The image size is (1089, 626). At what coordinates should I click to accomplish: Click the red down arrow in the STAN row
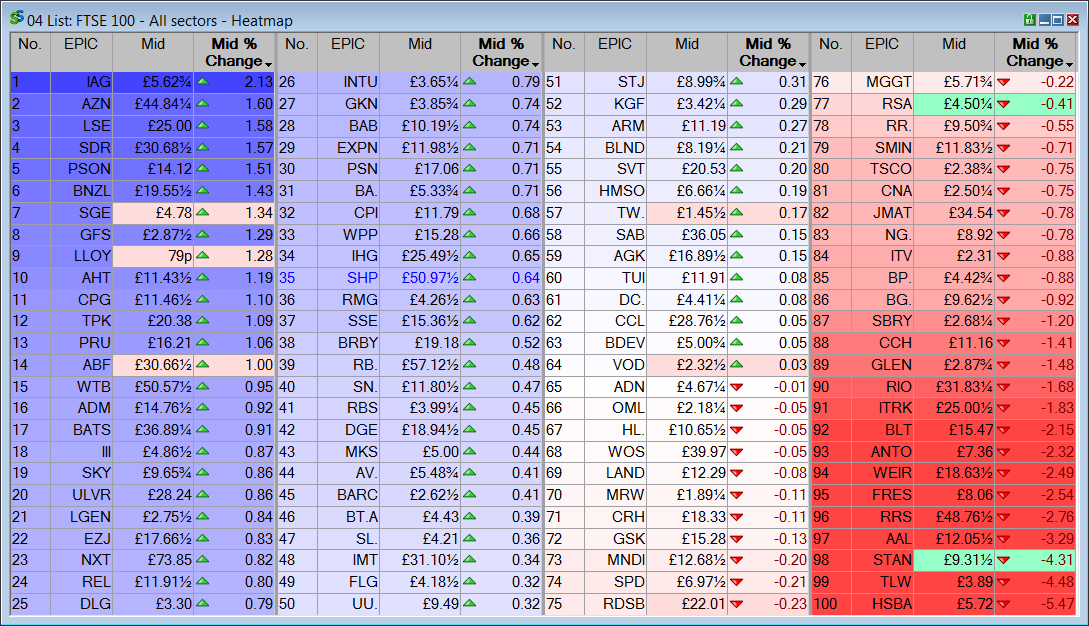pos(1003,561)
